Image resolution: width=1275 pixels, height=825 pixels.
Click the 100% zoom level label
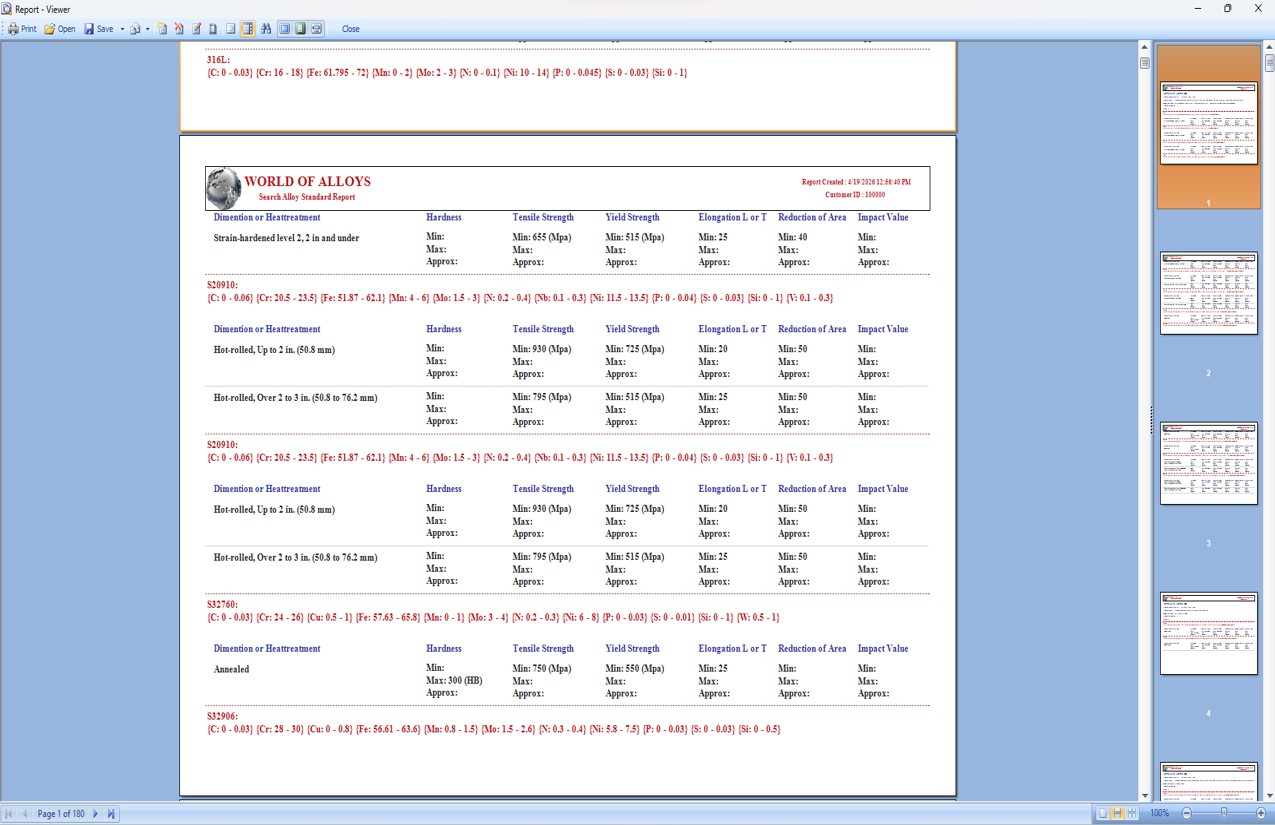pyautogui.click(x=1160, y=813)
